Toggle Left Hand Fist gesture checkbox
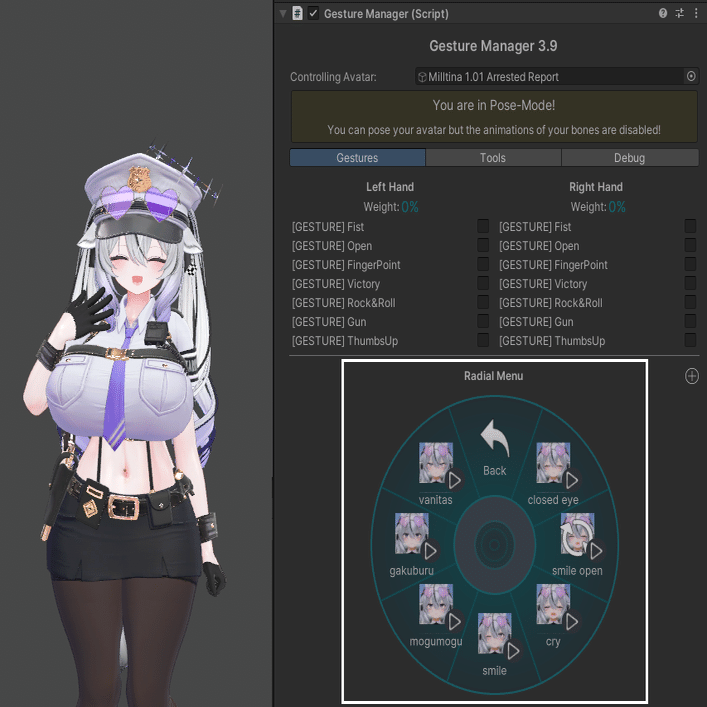Image resolution: width=707 pixels, height=707 pixels. [483, 226]
